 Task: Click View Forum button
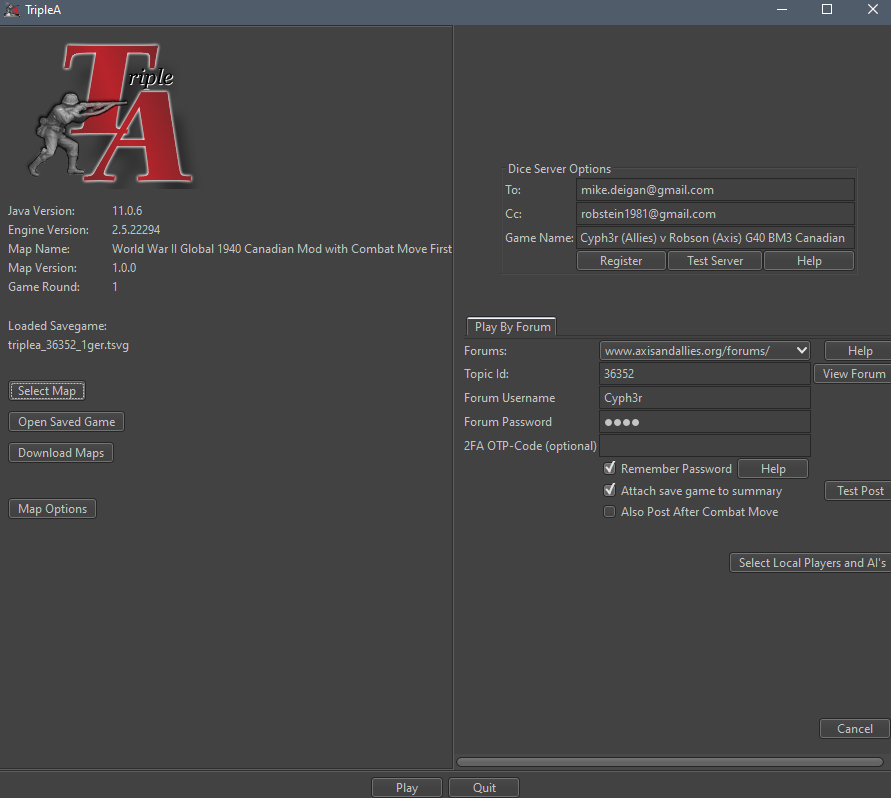click(853, 374)
